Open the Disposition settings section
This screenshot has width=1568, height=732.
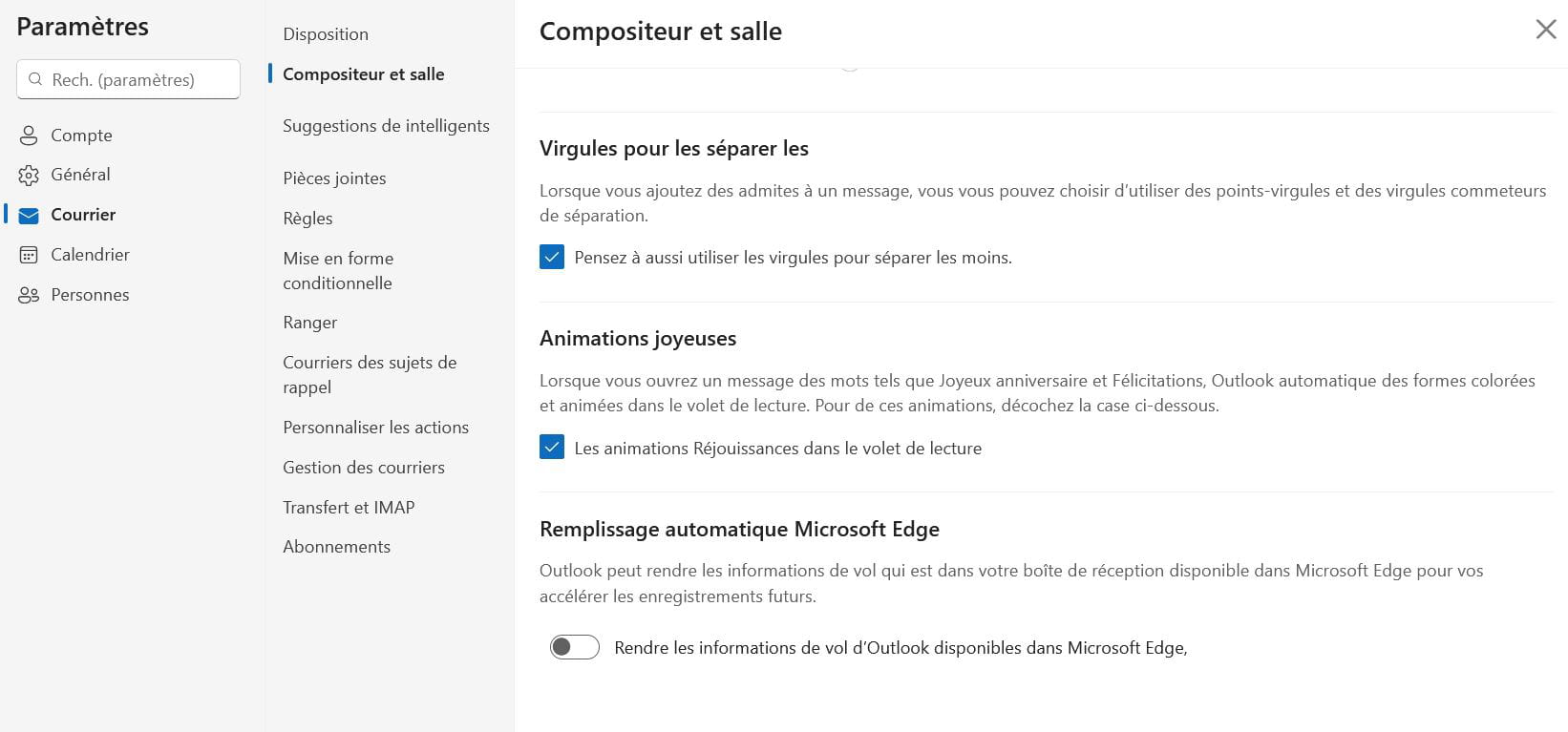pyautogui.click(x=326, y=34)
